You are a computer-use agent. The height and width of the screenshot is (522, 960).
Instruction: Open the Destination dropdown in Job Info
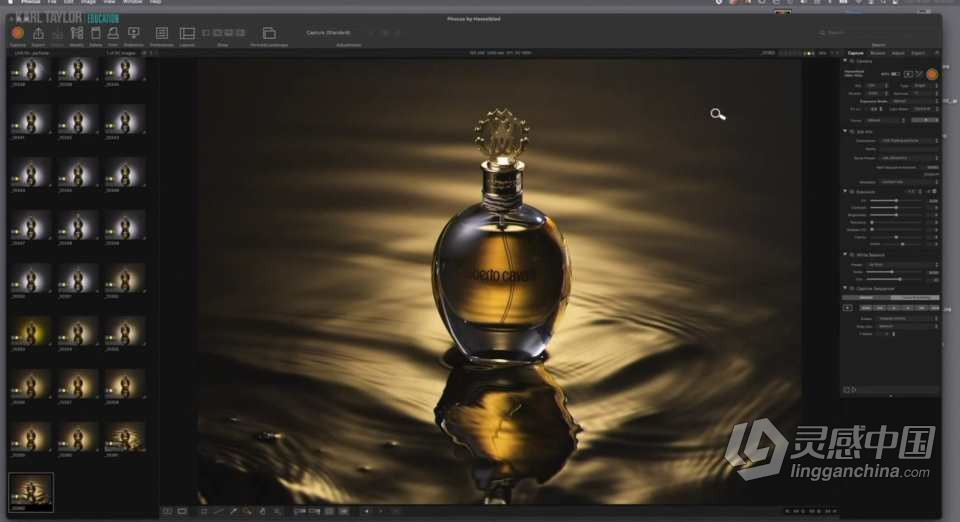(x=909, y=141)
